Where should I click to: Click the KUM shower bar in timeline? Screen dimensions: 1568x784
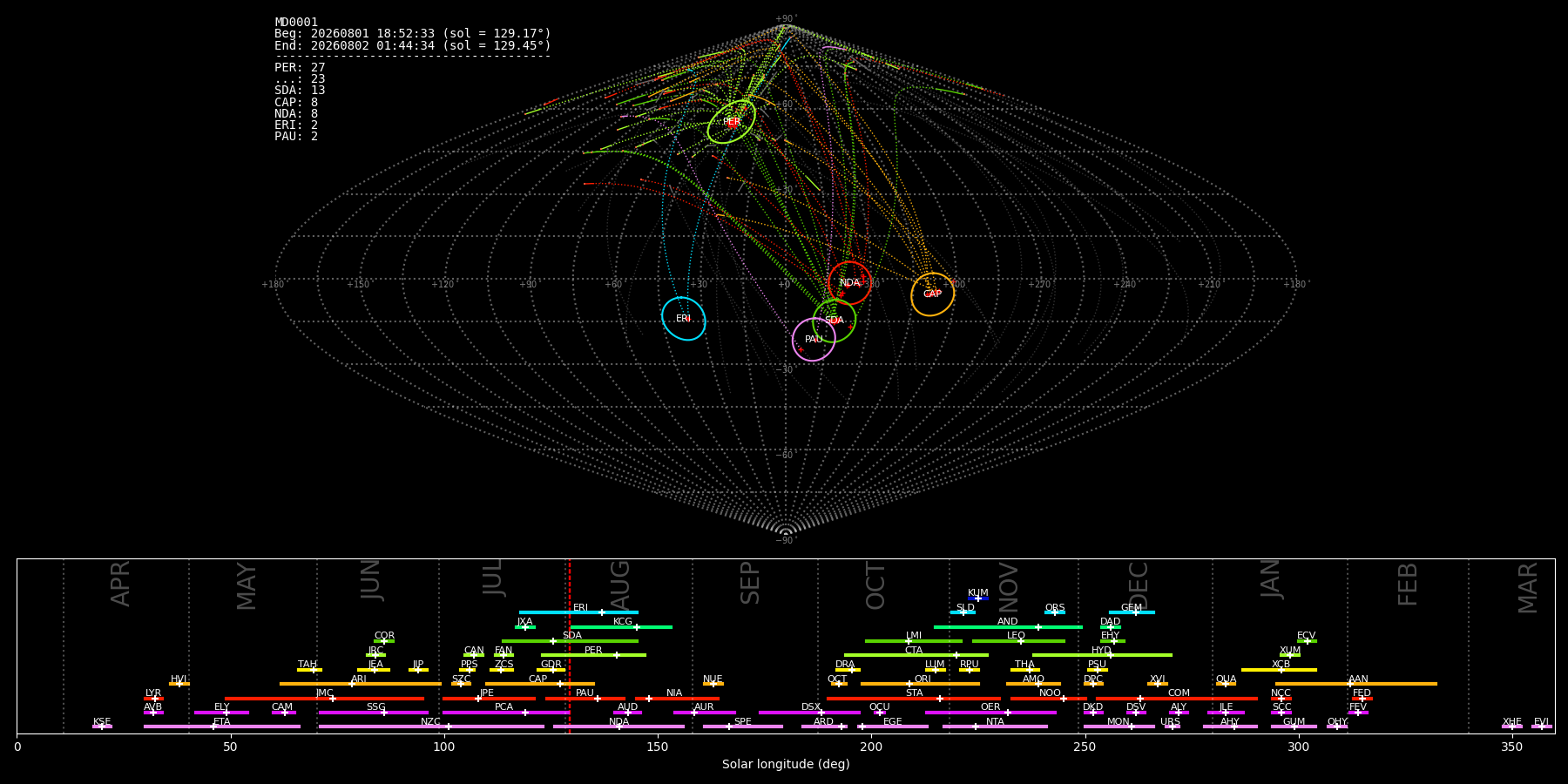(x=978, y=598)
